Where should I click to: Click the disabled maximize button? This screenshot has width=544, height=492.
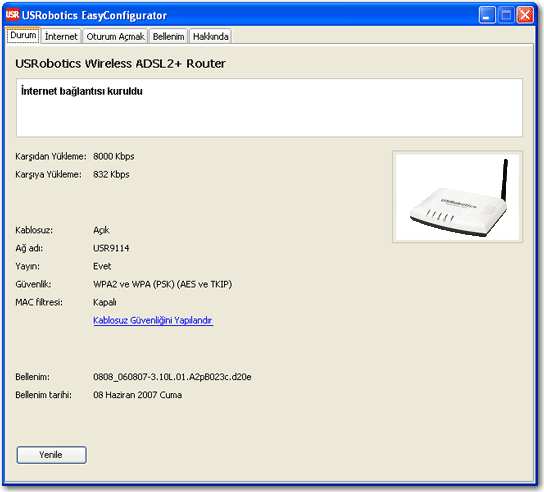tap(506, 15)
